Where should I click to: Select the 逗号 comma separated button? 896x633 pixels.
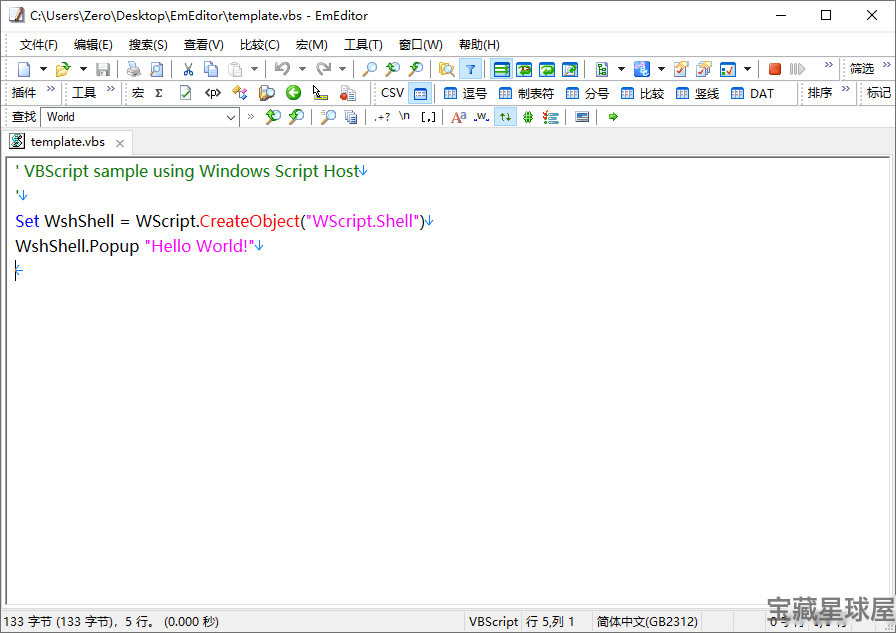pos(466,93)
